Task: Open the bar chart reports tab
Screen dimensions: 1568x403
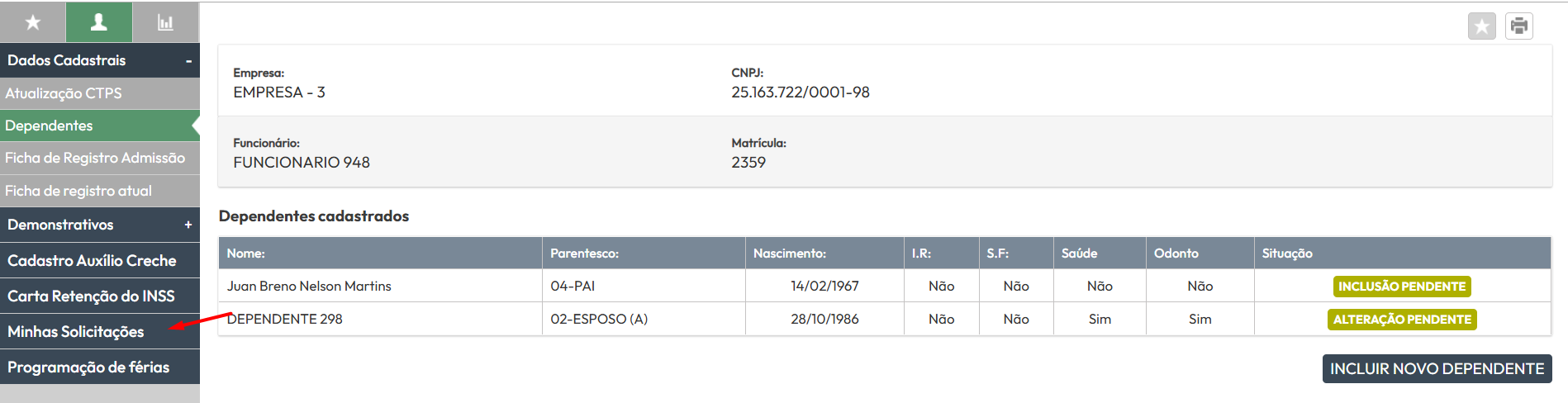Action: pos(166,22)
